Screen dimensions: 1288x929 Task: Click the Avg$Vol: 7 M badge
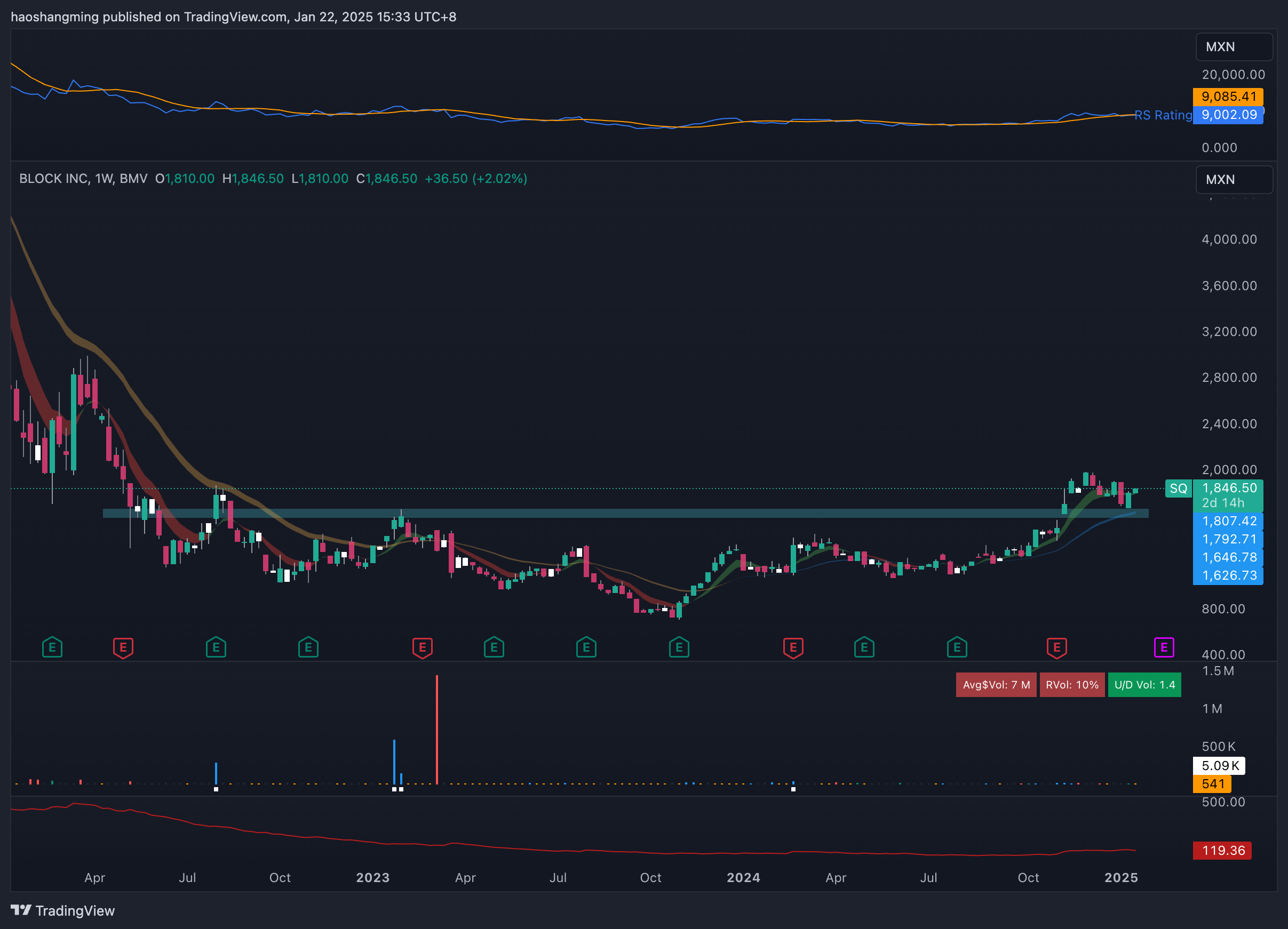point(996,684)
